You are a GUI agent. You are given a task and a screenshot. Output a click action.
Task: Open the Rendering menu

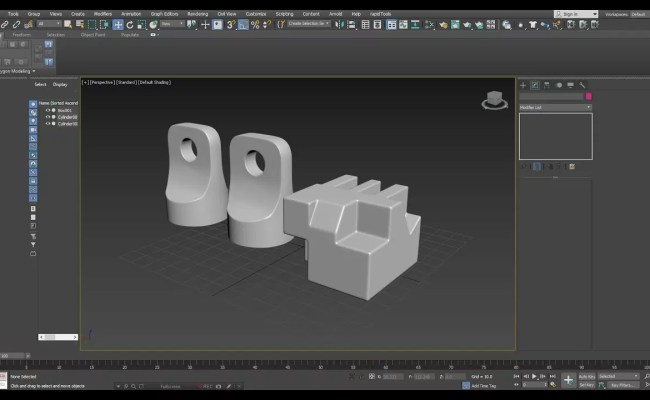tap(197, 14)
